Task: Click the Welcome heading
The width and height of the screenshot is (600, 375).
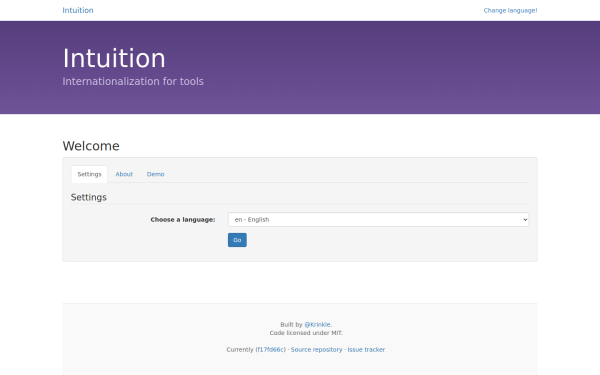Action: [x=91, y=146]
